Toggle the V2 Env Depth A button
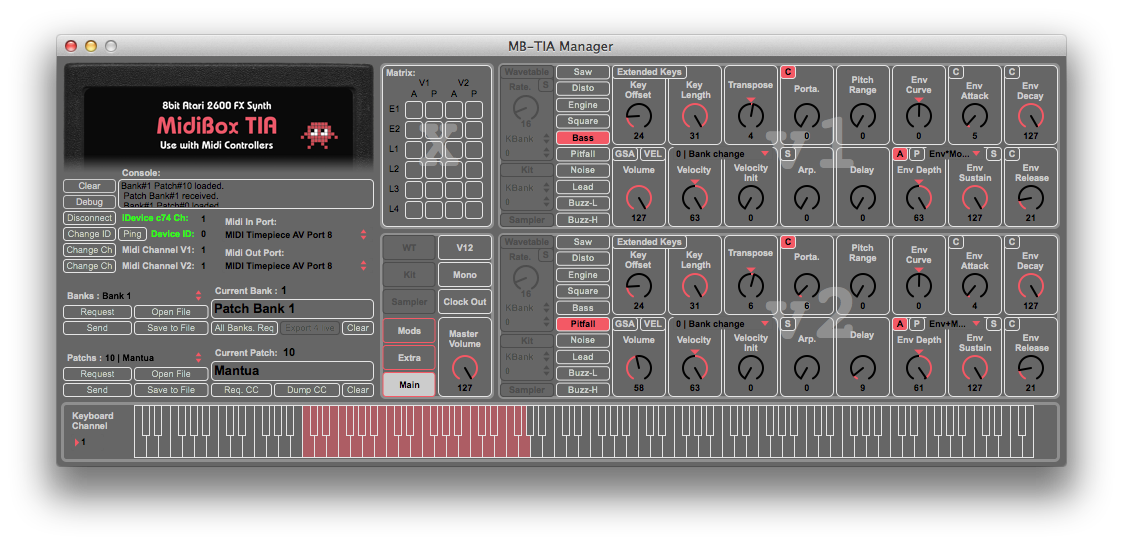 click(x=900, y=324)
